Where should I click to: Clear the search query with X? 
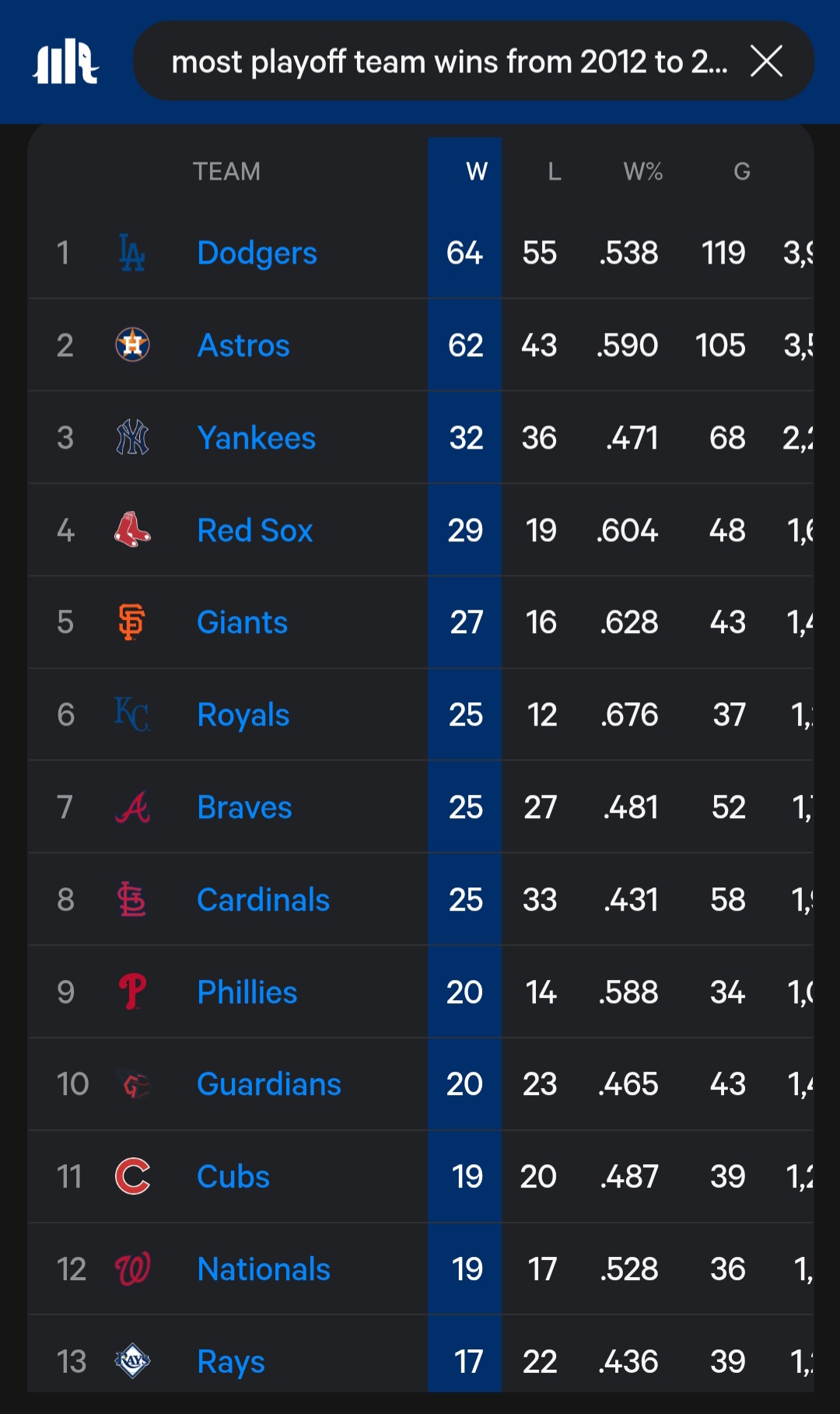coord(766,61)
